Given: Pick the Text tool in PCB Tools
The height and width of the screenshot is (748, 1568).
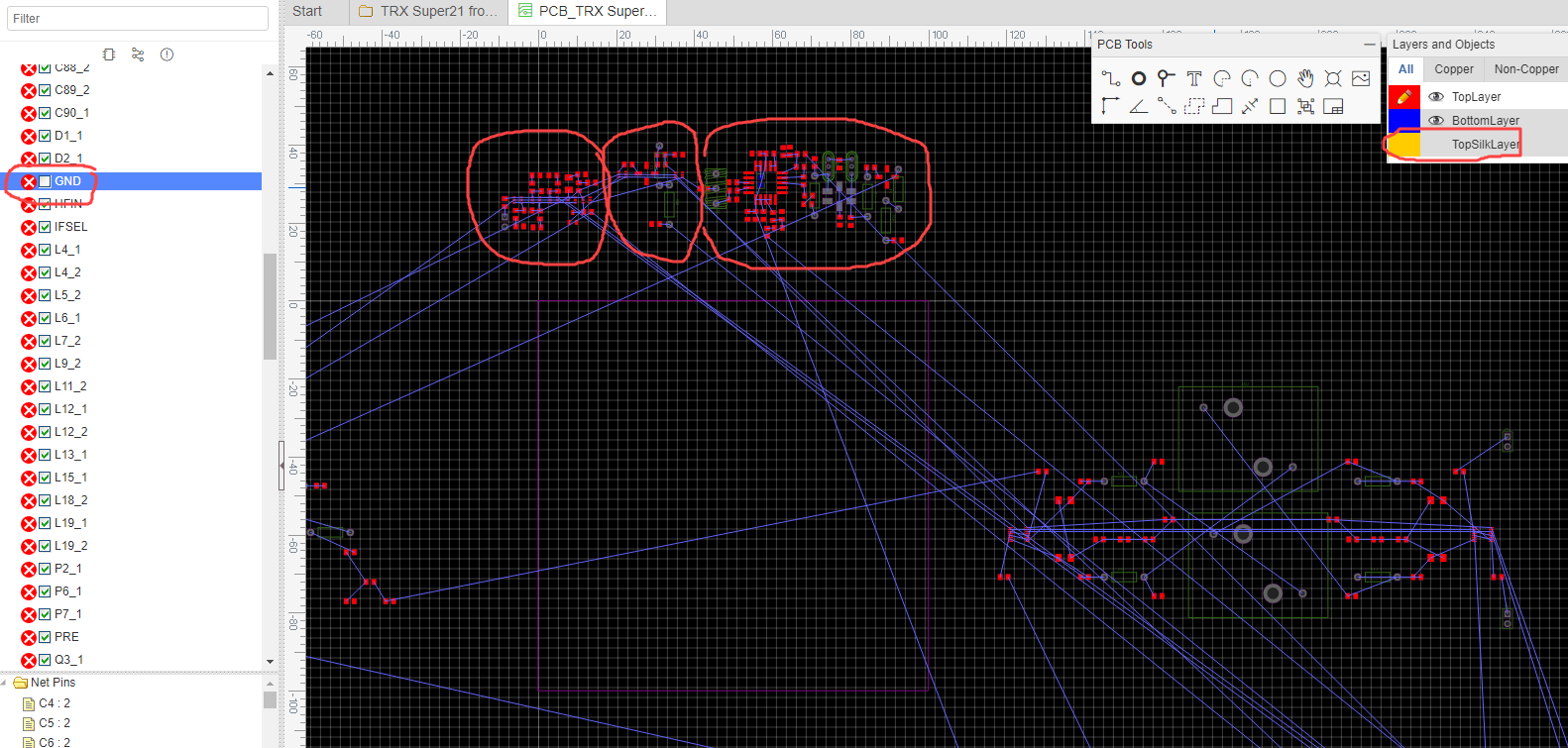Looking at the screenshot, I should click(1194, 78).
